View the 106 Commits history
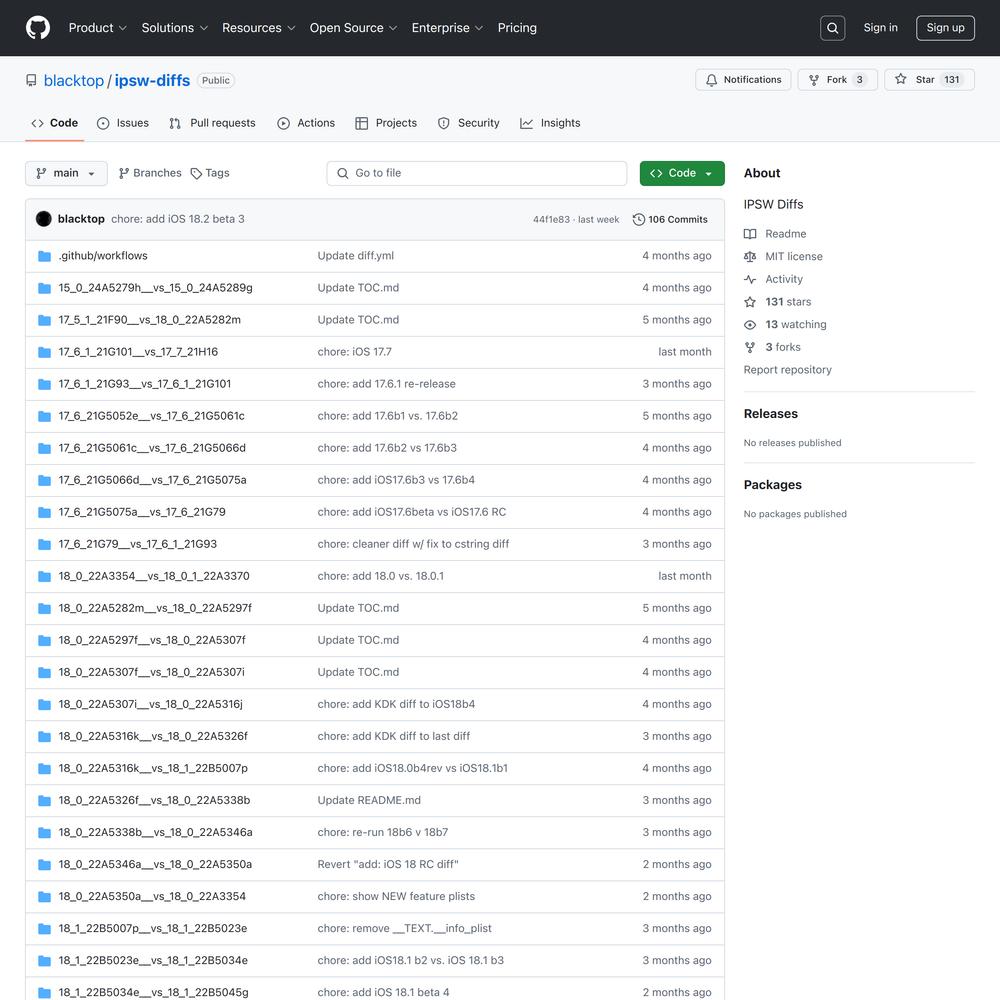This screenshot has width=1000, height=1000. 670,219
